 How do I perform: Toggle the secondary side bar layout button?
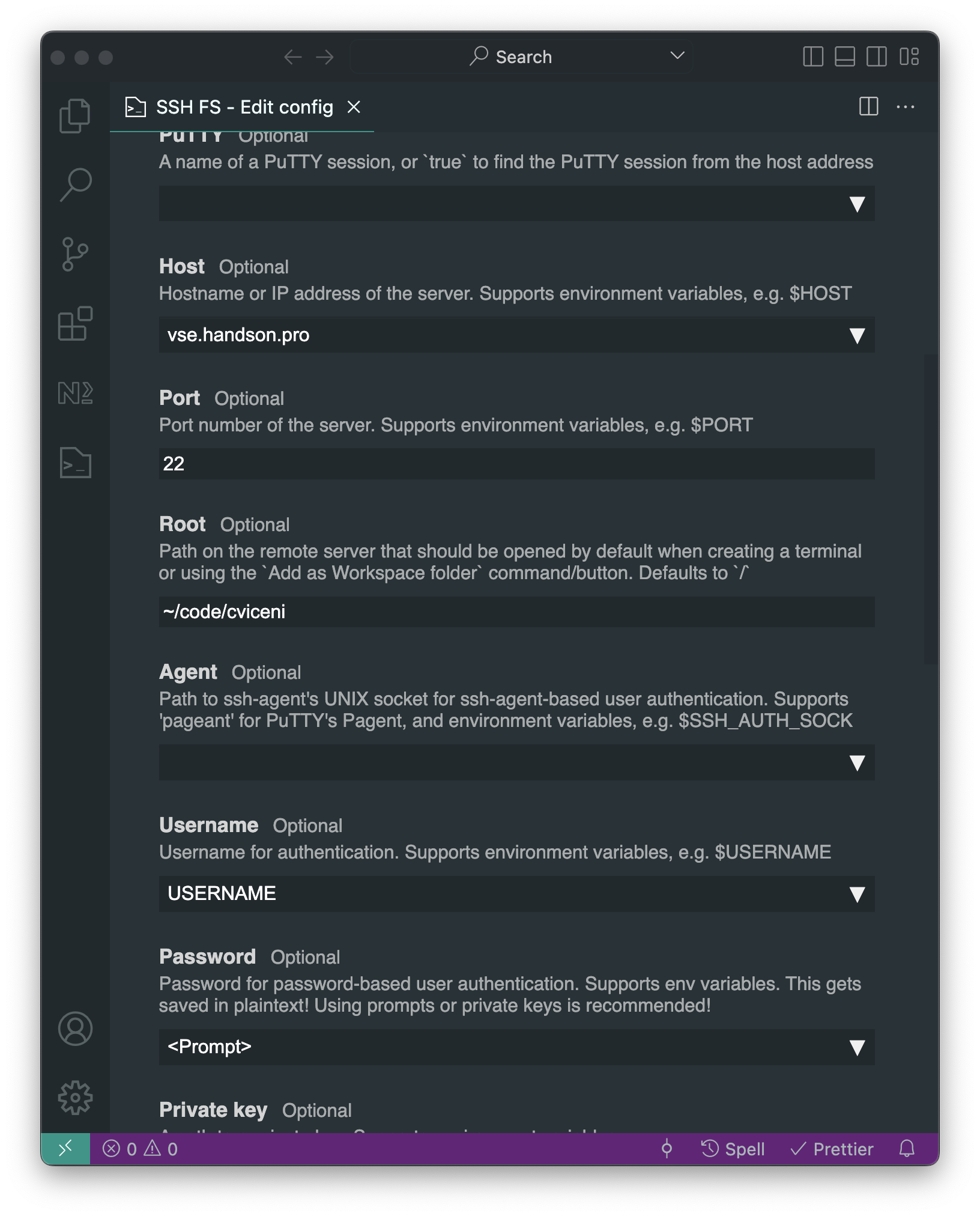tap(877, 57)
